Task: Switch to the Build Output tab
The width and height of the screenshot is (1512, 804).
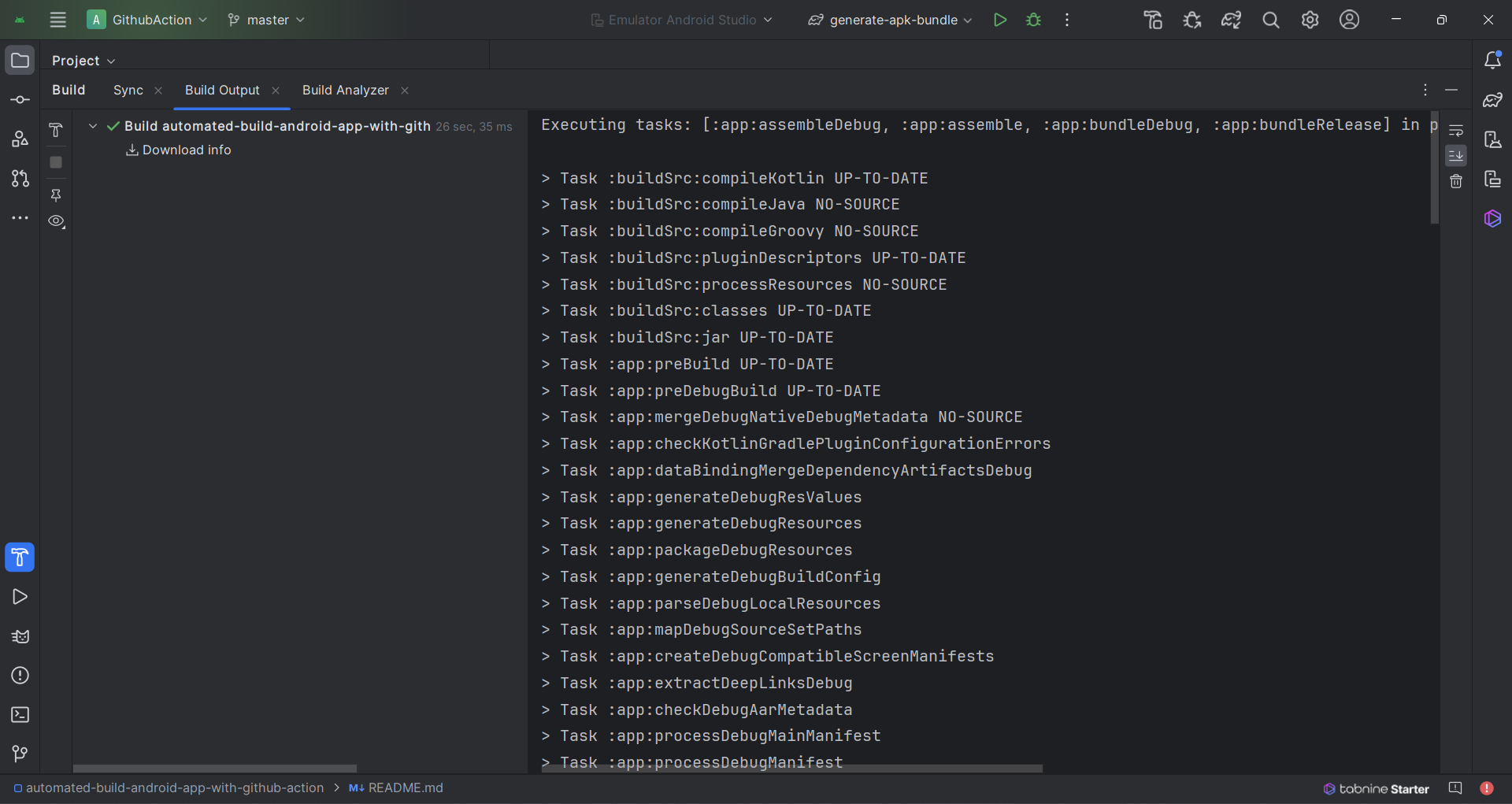Action: click(222, 90)
